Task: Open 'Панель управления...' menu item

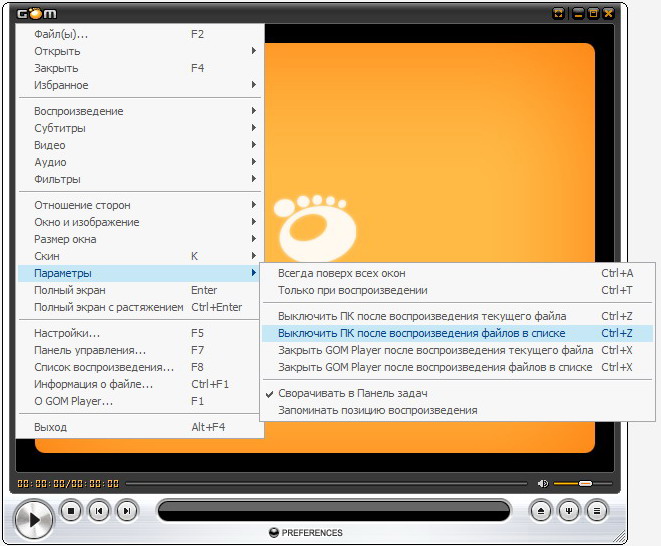Action: point(139,350)
